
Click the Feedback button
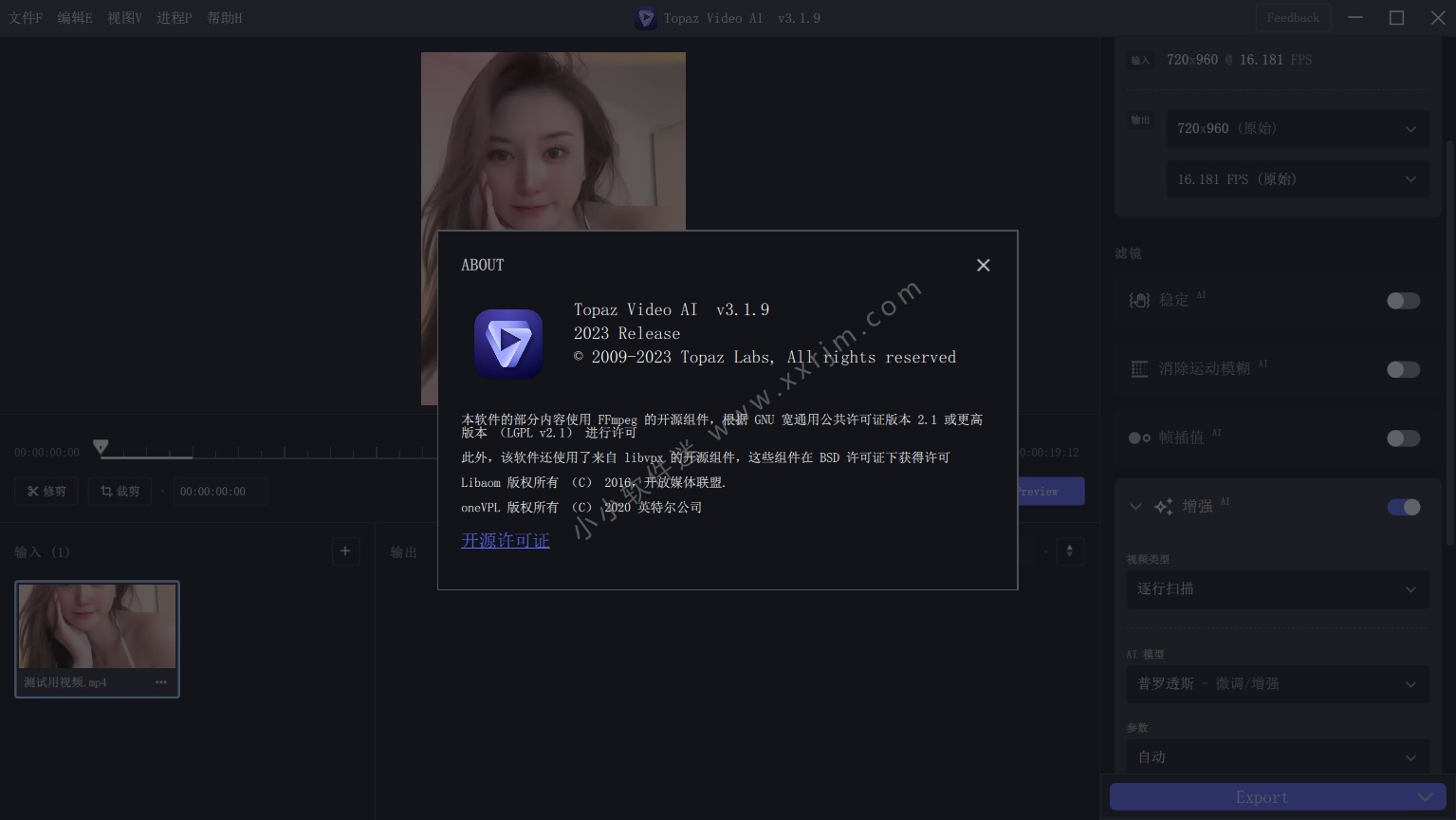coord(1293,18)
